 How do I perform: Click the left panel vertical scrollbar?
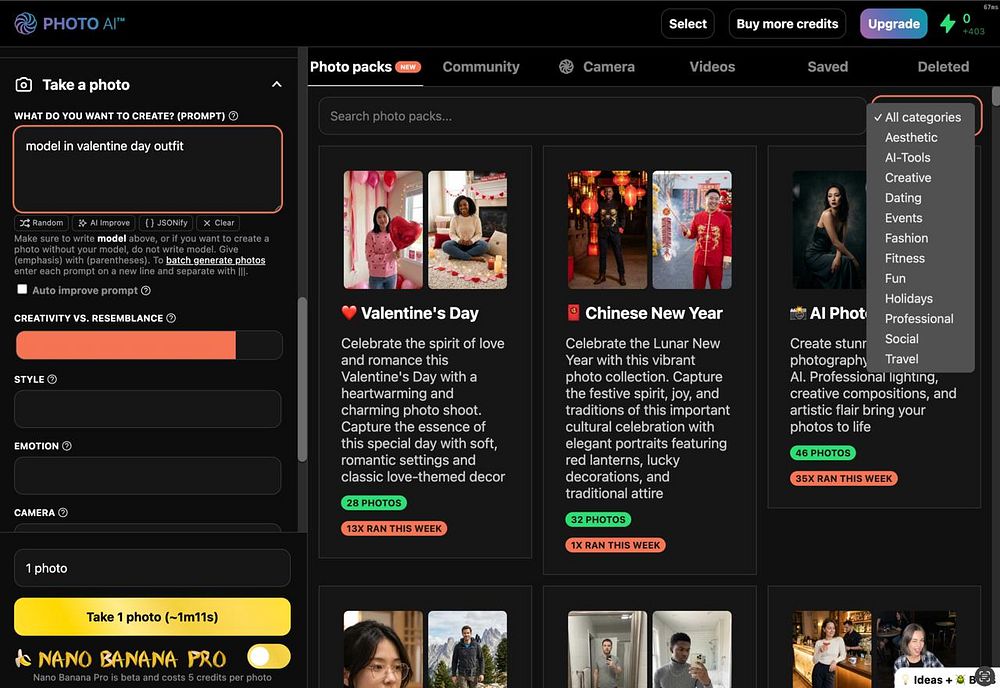302,379
